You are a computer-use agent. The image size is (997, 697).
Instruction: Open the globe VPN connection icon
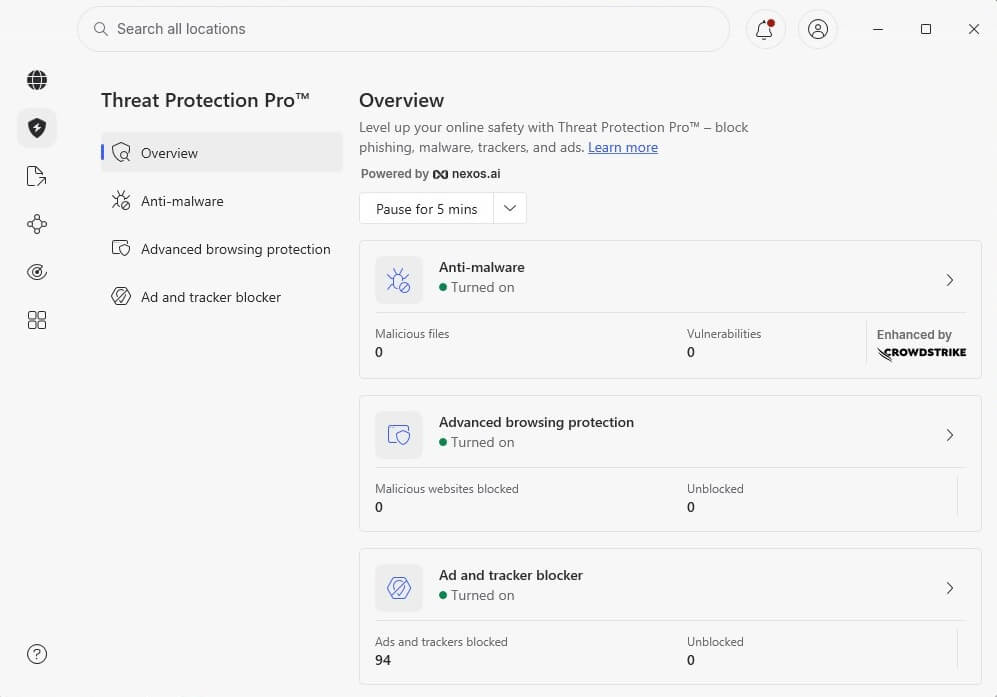point(37,80)
